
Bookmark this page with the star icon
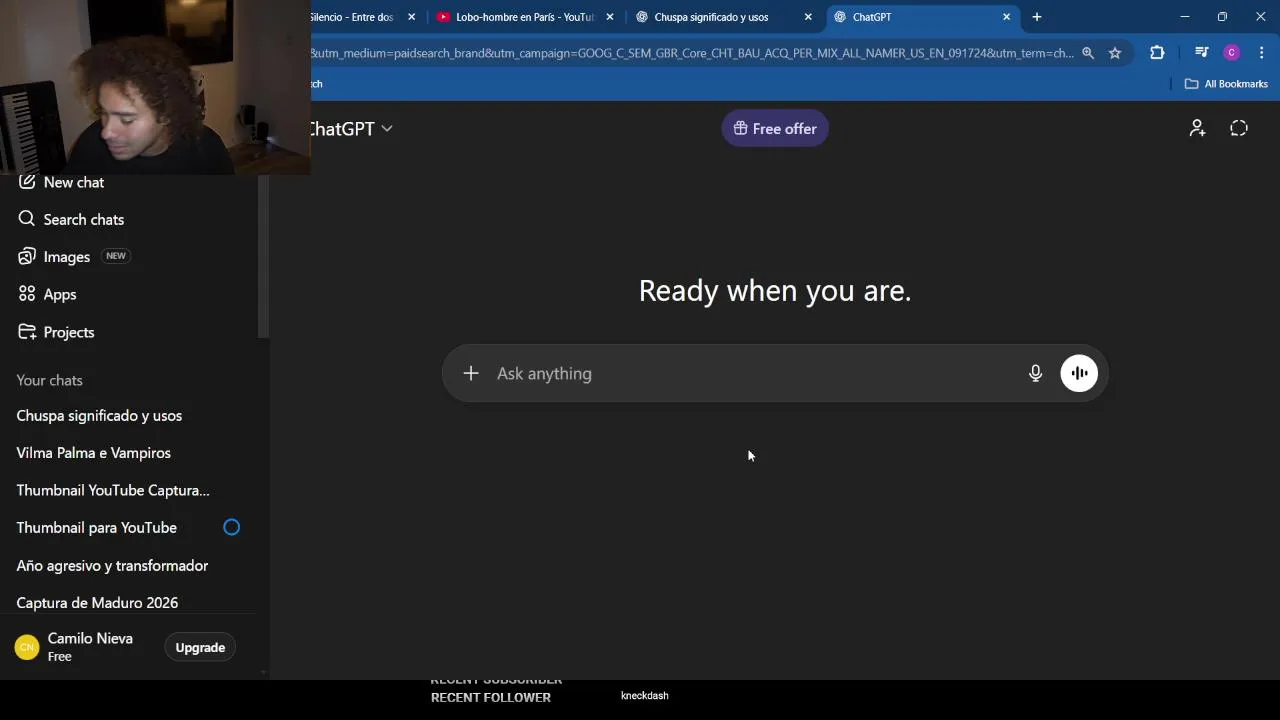tap(1115, 53)
